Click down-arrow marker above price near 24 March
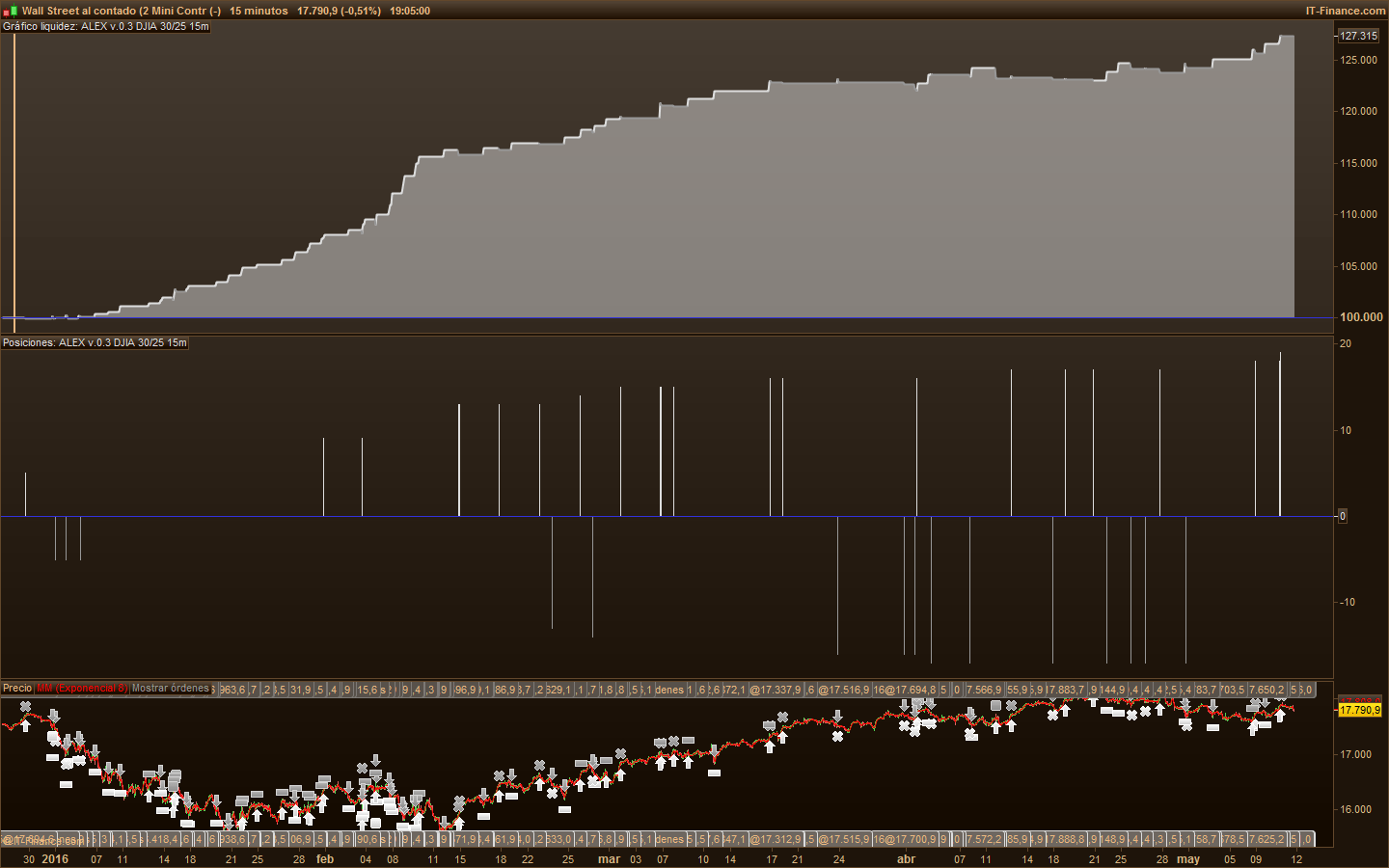Image resolution: width=1389 pixels, height=868 pixels. tap(838, 718)
